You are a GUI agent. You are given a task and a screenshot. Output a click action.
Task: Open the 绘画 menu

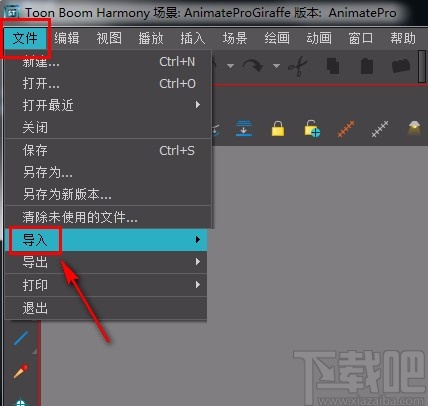tap(277, 38)
